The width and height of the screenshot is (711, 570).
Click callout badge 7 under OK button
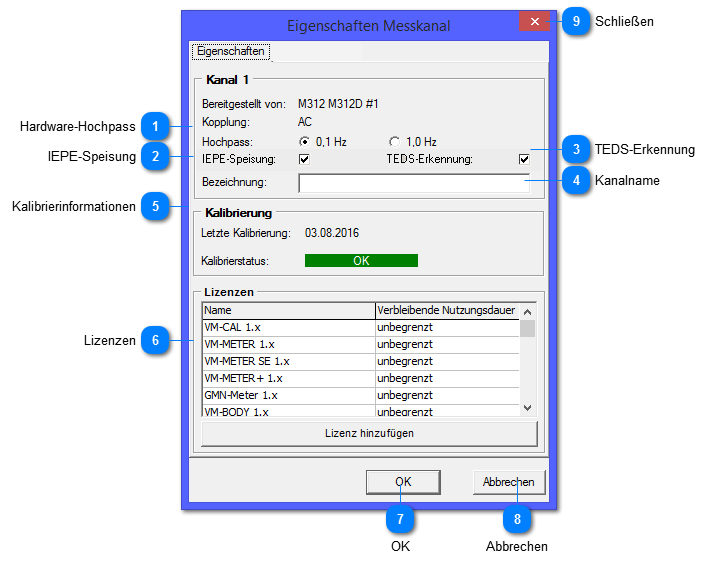(400, 519)
